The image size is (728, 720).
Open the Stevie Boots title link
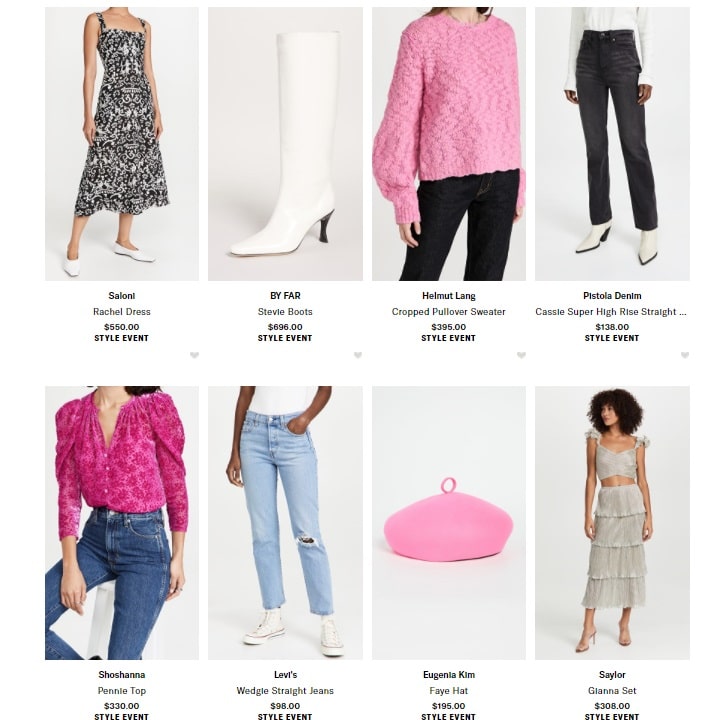pyautogui.click(x=285, y=312)
